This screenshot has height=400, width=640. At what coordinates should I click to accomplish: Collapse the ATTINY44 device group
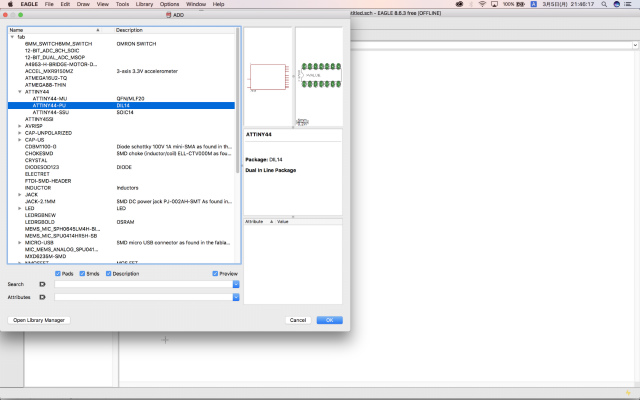pyautogui.click(x=20, y=92)
